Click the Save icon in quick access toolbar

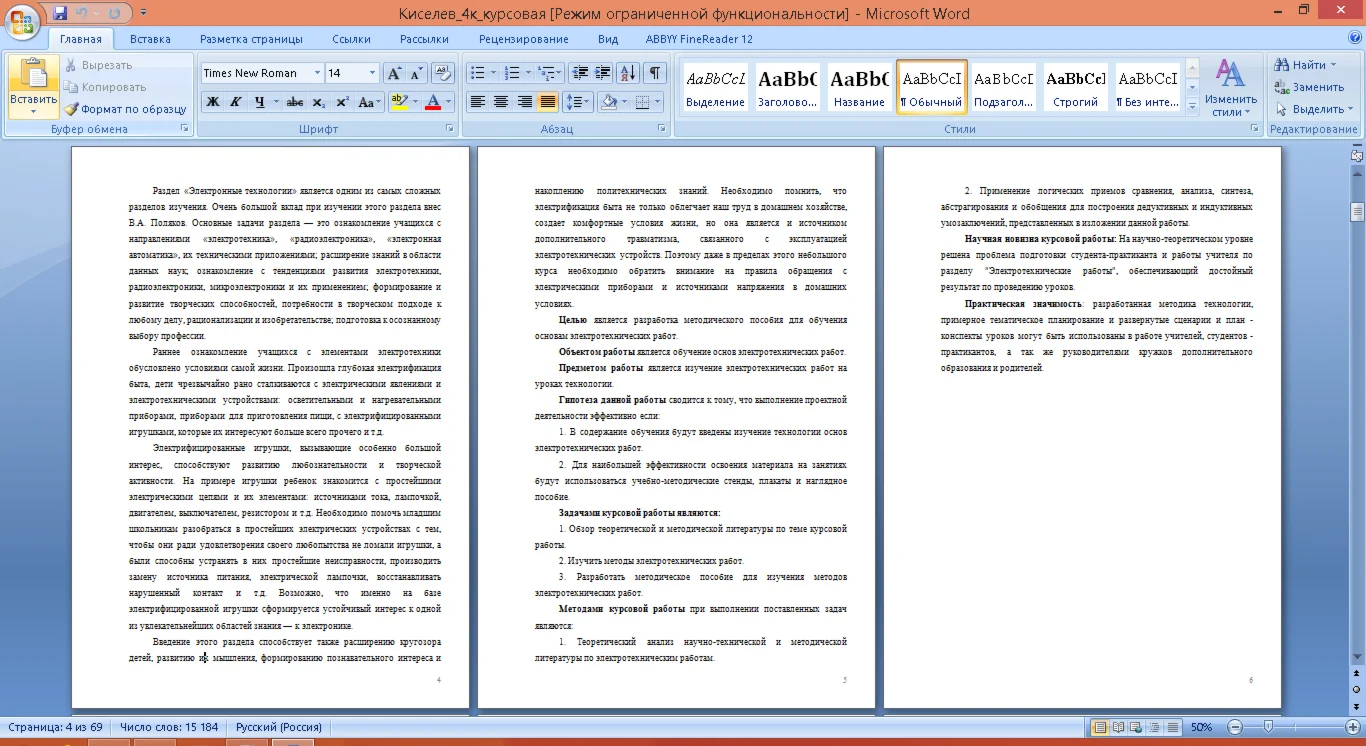(60, 13)
